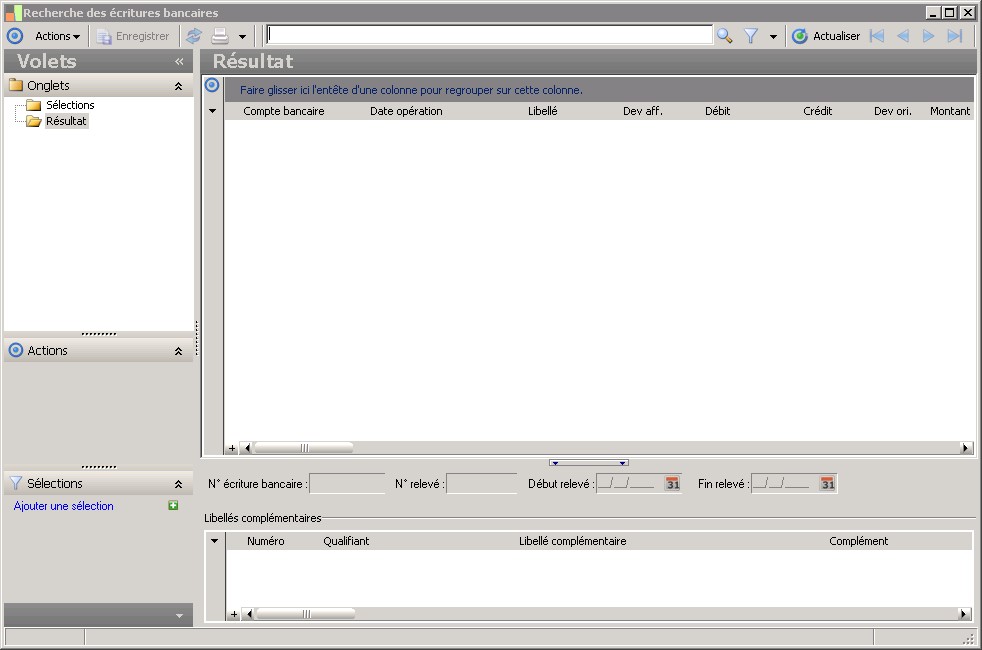982x650 pixels.
Task: Click the funnel filter icon in toolbar
Action: tap(750, 36)
